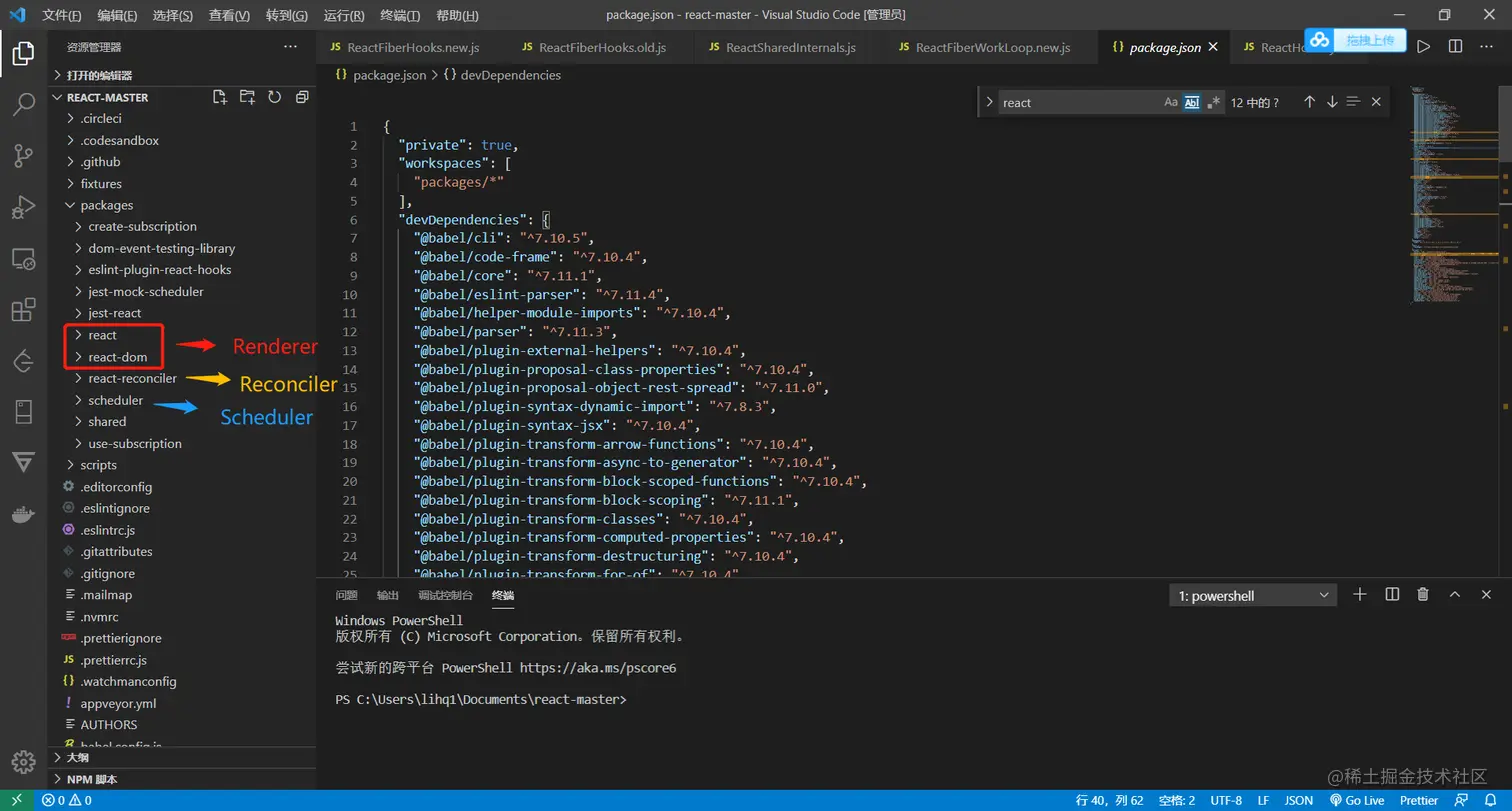Open the Source Control view
Screen dimensions: 1512x811
[23, 155]
